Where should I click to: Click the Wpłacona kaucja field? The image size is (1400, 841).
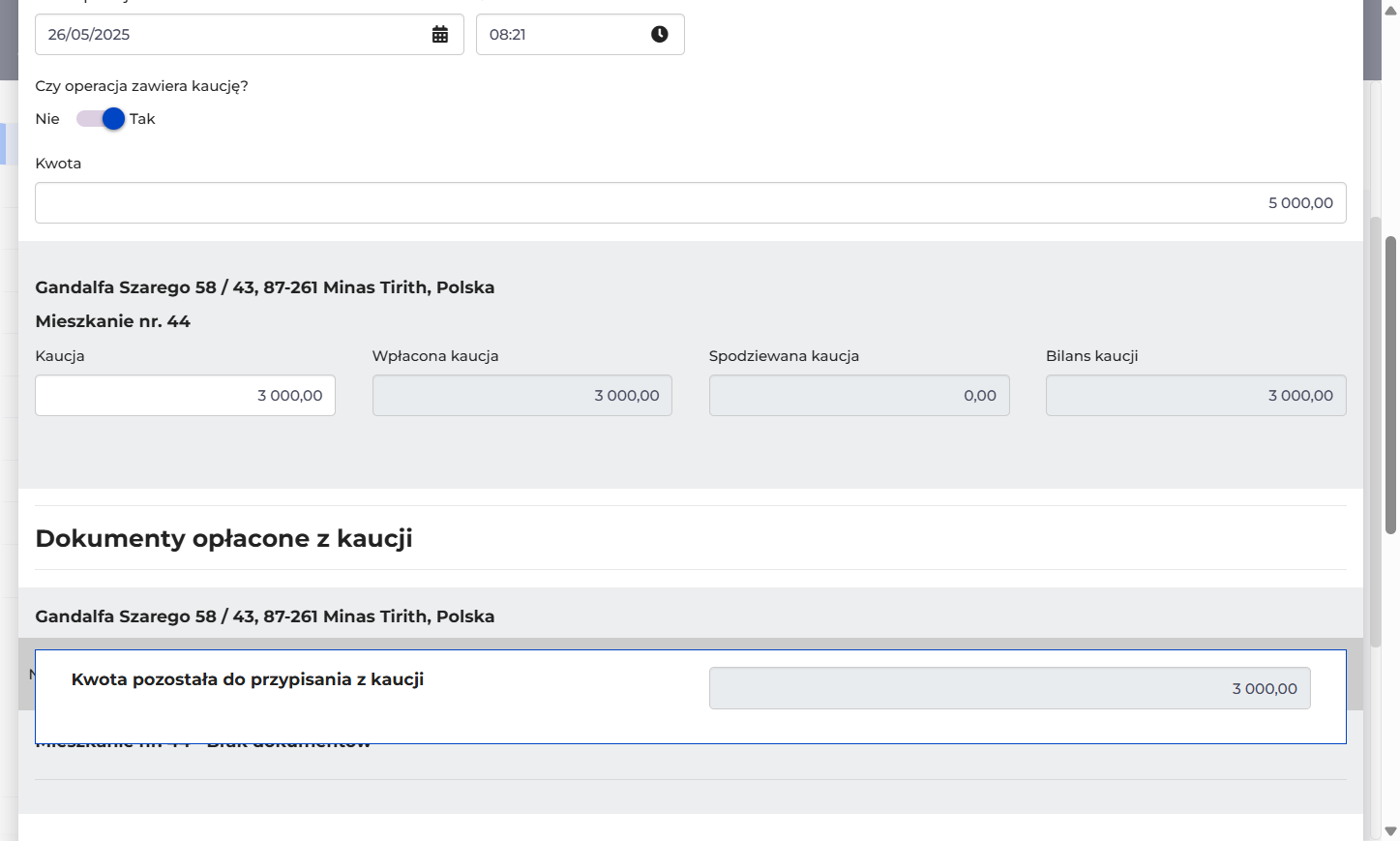pyautogui.click(x=522, y=396)
